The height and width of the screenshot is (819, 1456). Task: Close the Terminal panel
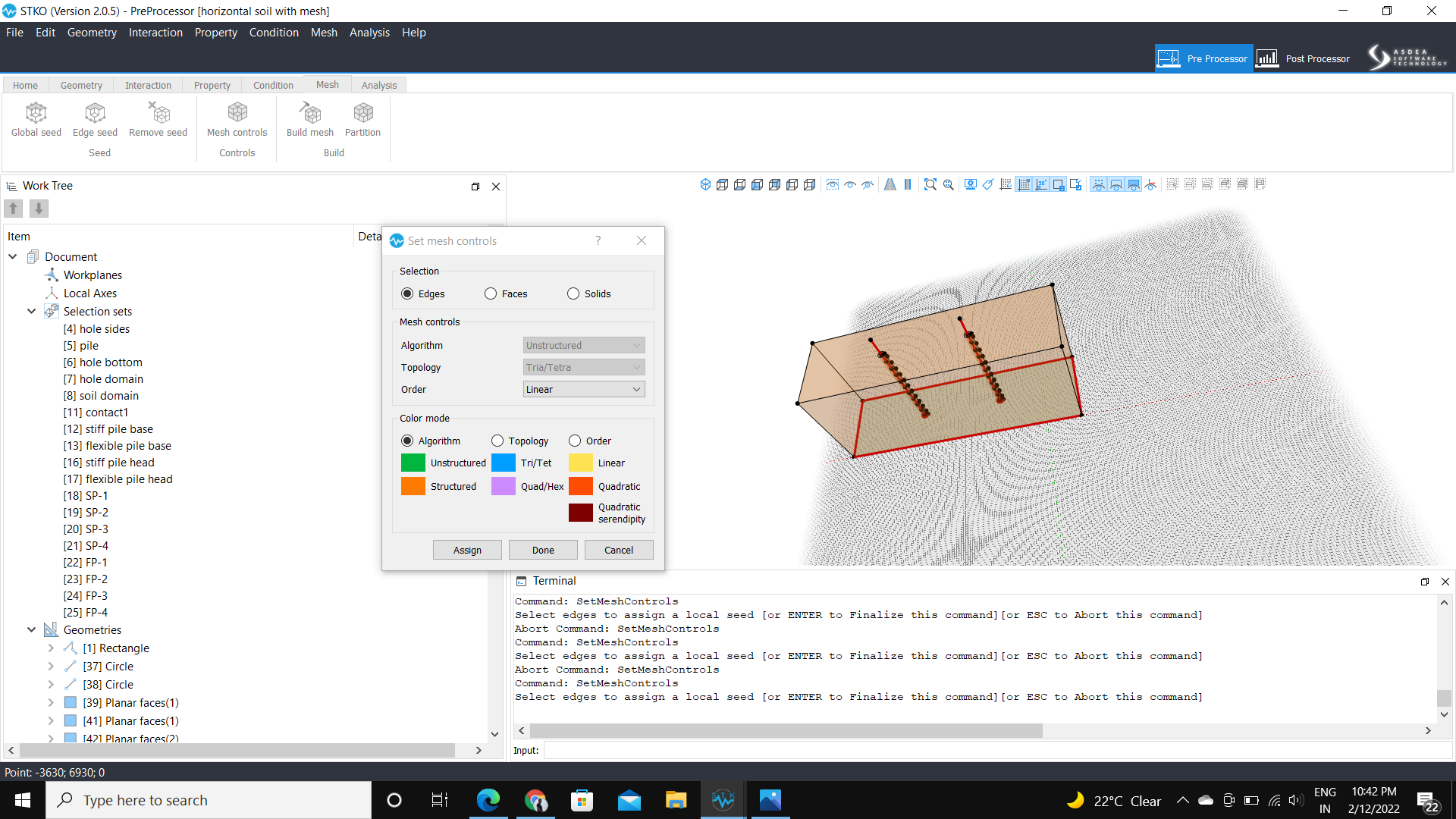pos(1445,582)
